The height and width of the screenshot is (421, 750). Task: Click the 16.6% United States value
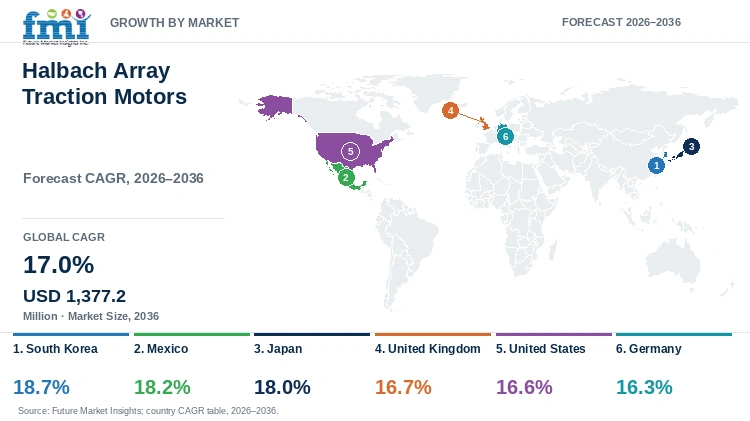point(524,387)
